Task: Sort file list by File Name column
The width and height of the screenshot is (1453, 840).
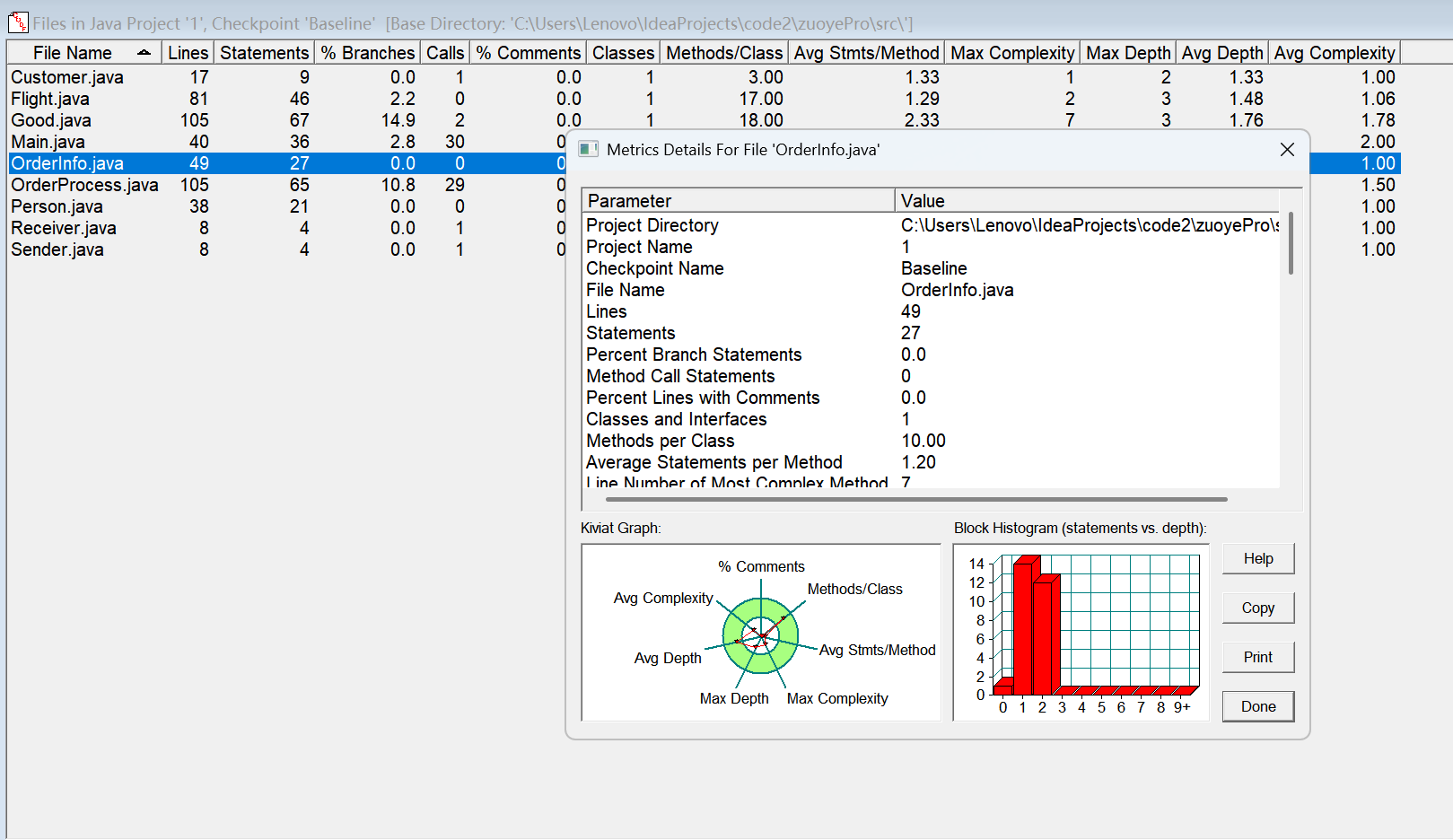Action: [84, 53]
